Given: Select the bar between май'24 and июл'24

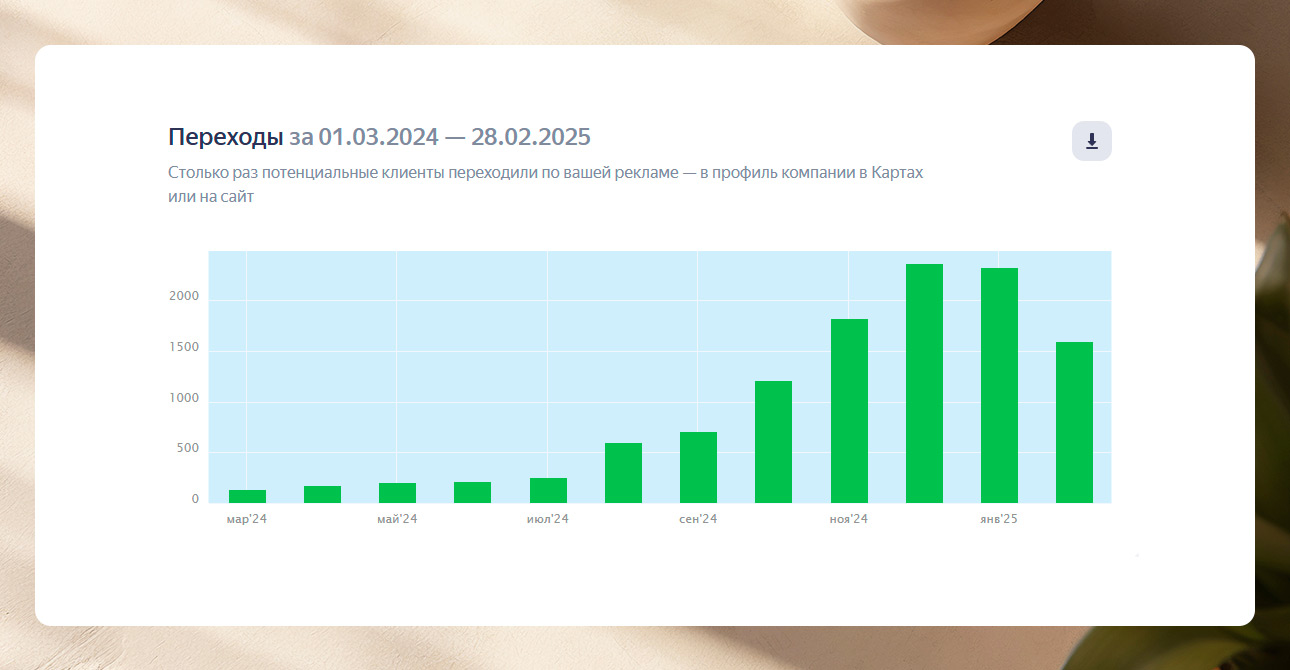Looking at the screenshot, I should [472, 492].
